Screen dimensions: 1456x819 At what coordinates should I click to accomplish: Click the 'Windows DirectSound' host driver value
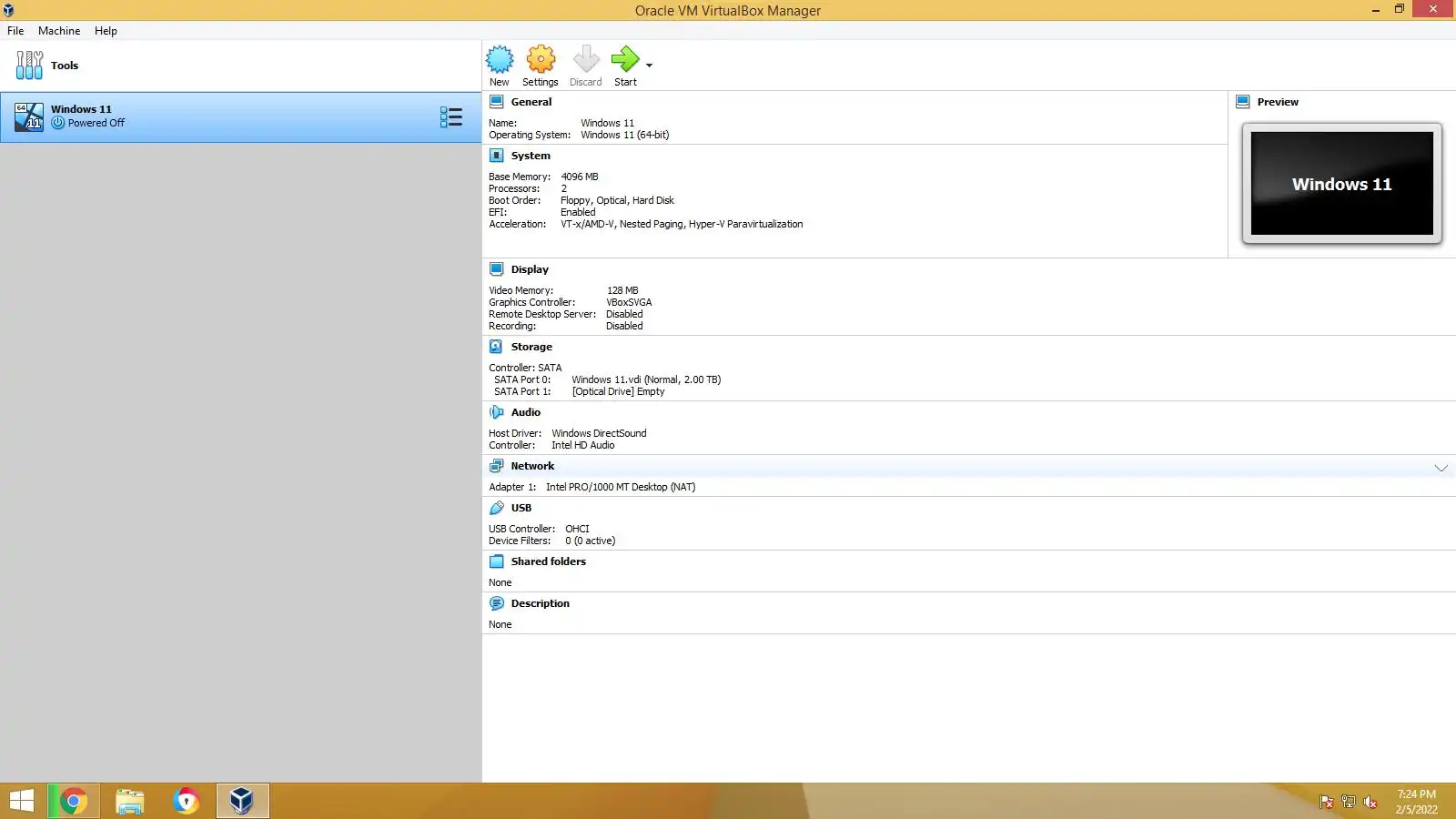599,433
